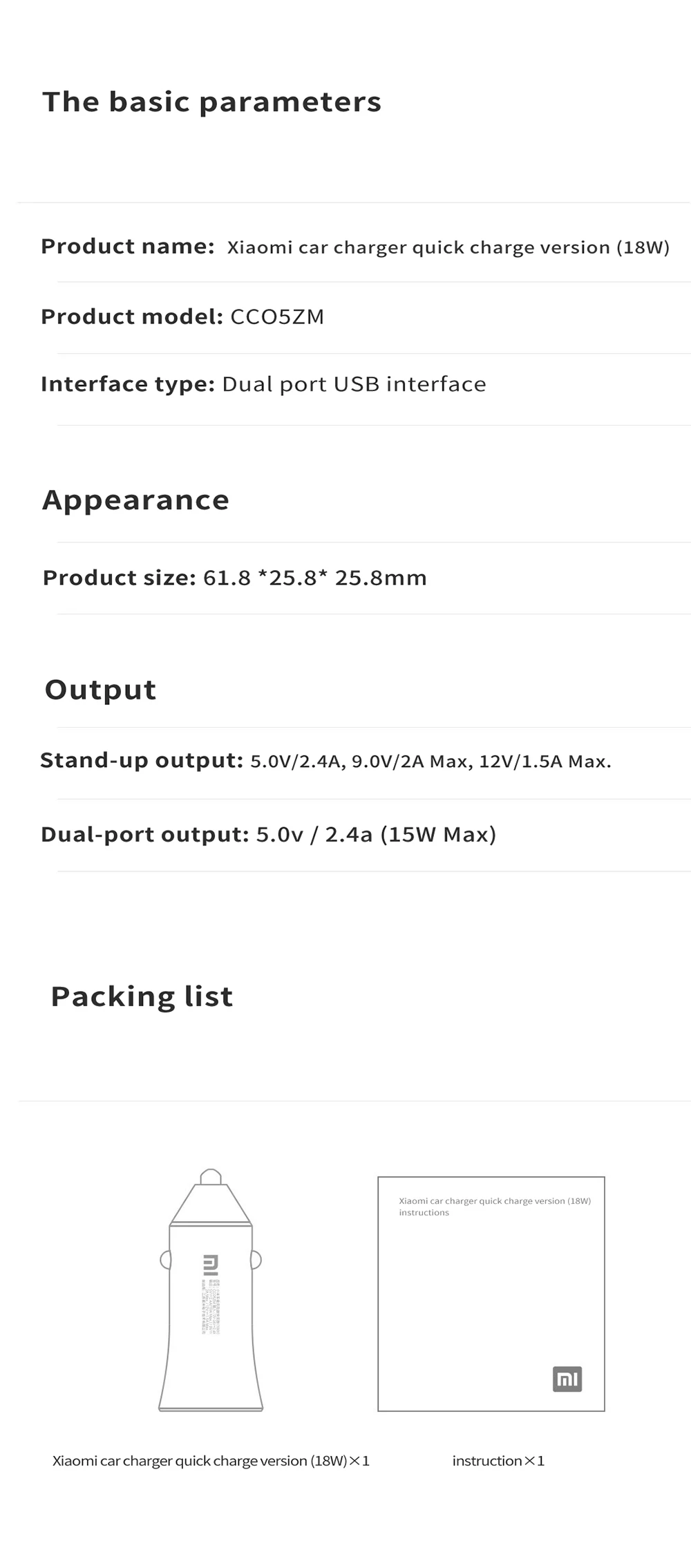Click the charger's pointed tip contact

(x=211, y=1176)
